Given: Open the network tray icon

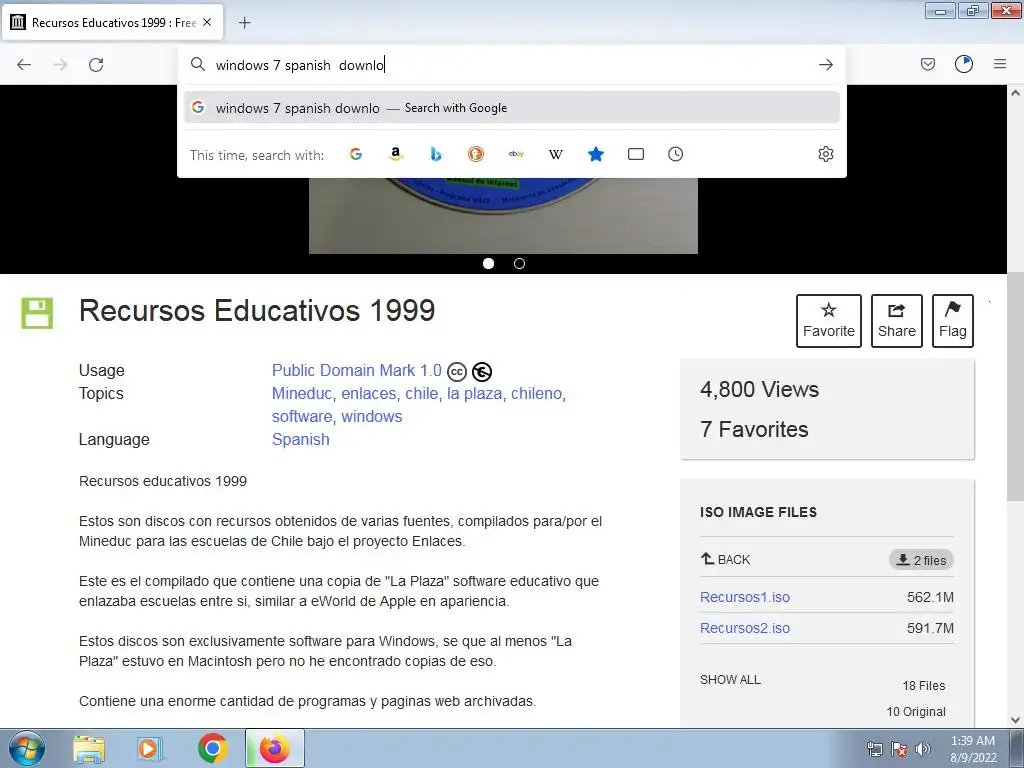Looking at the screenshot, I should [874, 749].
